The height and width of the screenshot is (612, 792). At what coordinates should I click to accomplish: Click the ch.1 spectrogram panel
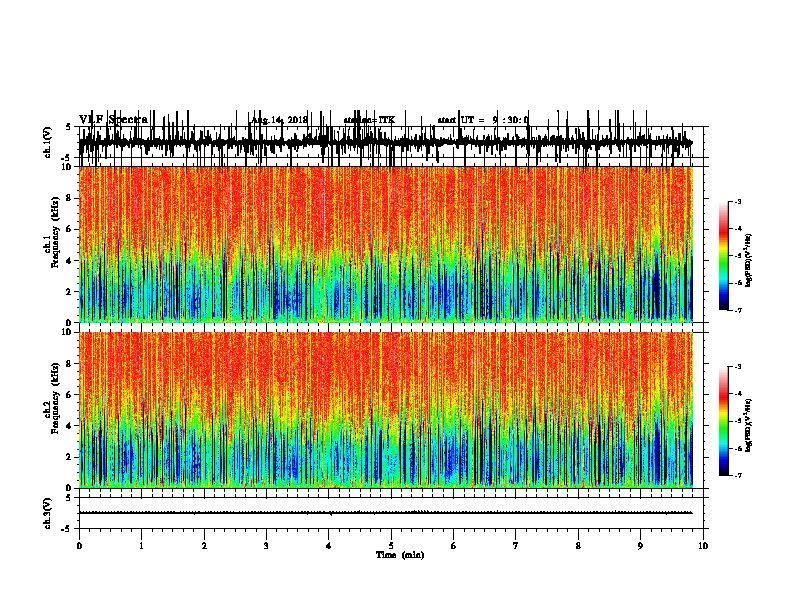385,244
